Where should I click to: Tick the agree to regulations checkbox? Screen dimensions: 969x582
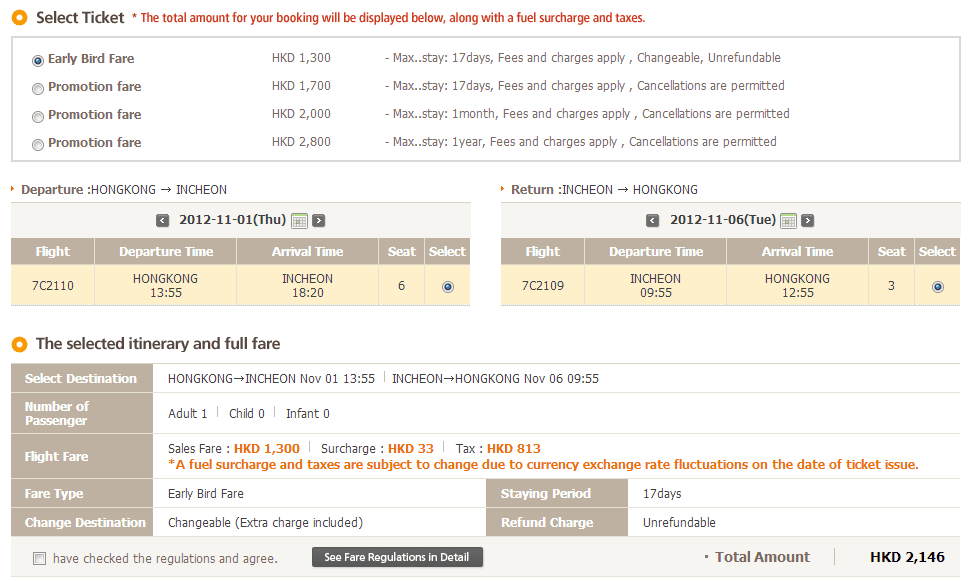coord(39,558)
